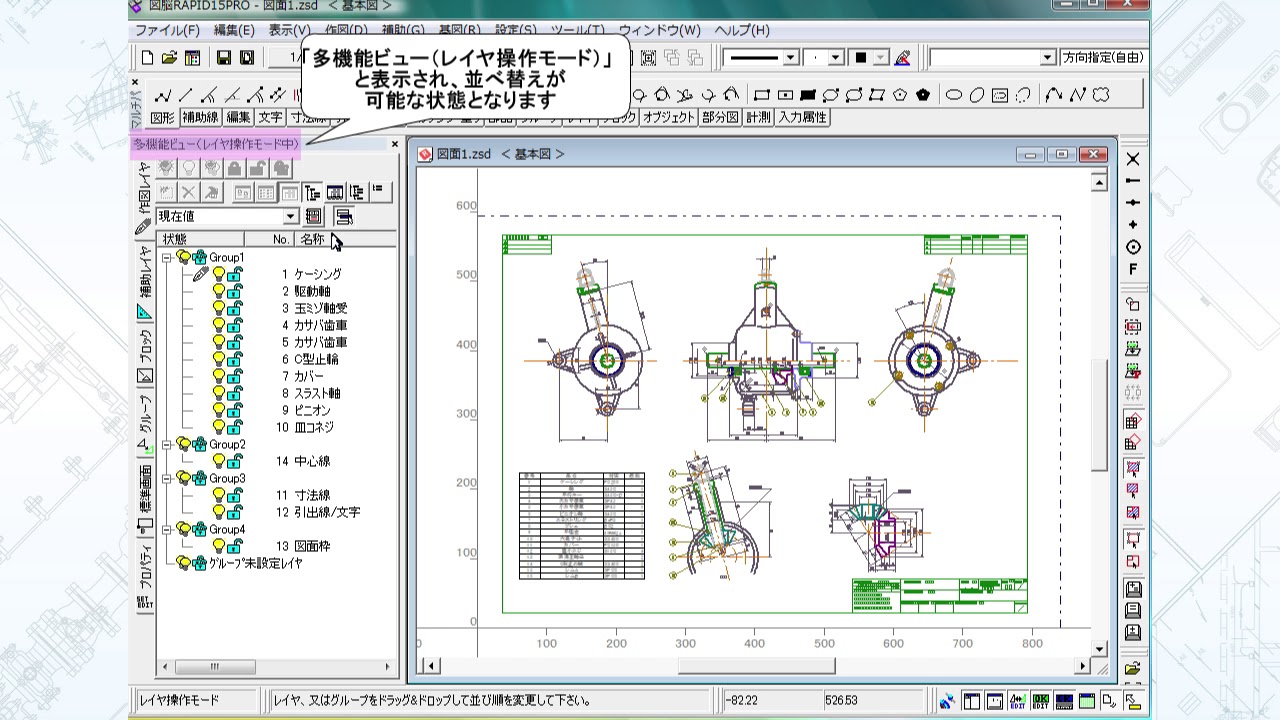Click the pen attribute icon beside color box

tap(902, 58)
